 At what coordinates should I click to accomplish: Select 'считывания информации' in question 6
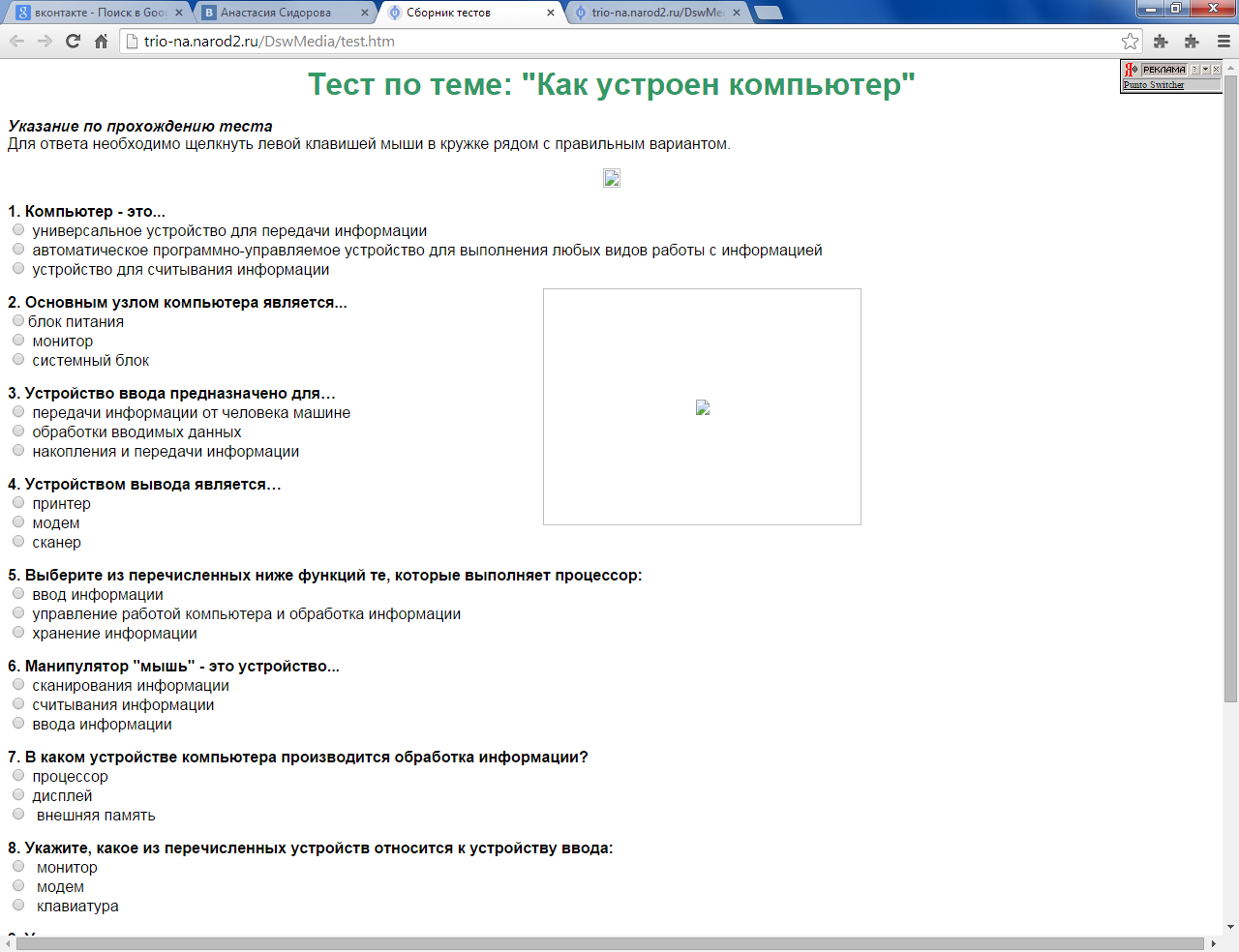tap(18, 703)
